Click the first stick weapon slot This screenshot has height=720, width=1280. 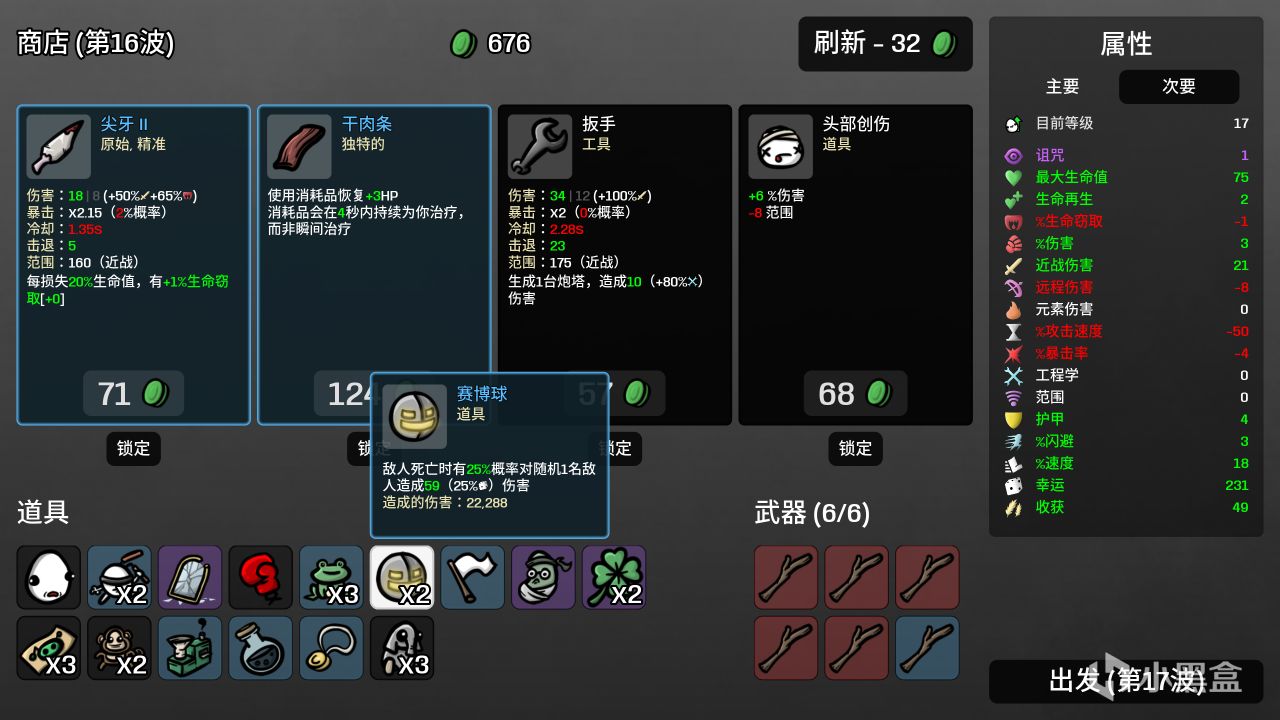click(x=786, y=577)
